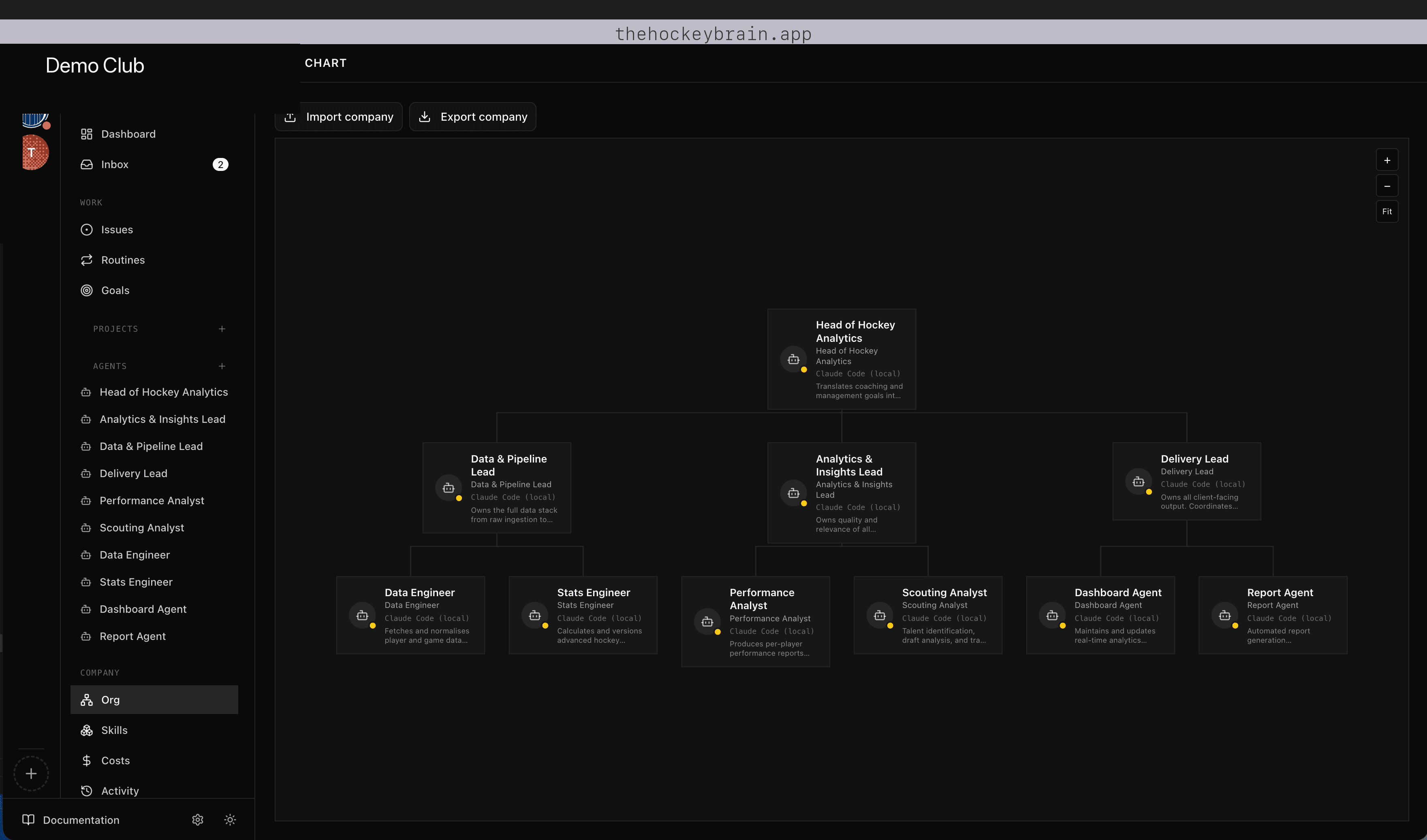Screen dimensions: 1427x840
Task: Open the Head of Hockey Analytics node
Action: pos(842,359)
